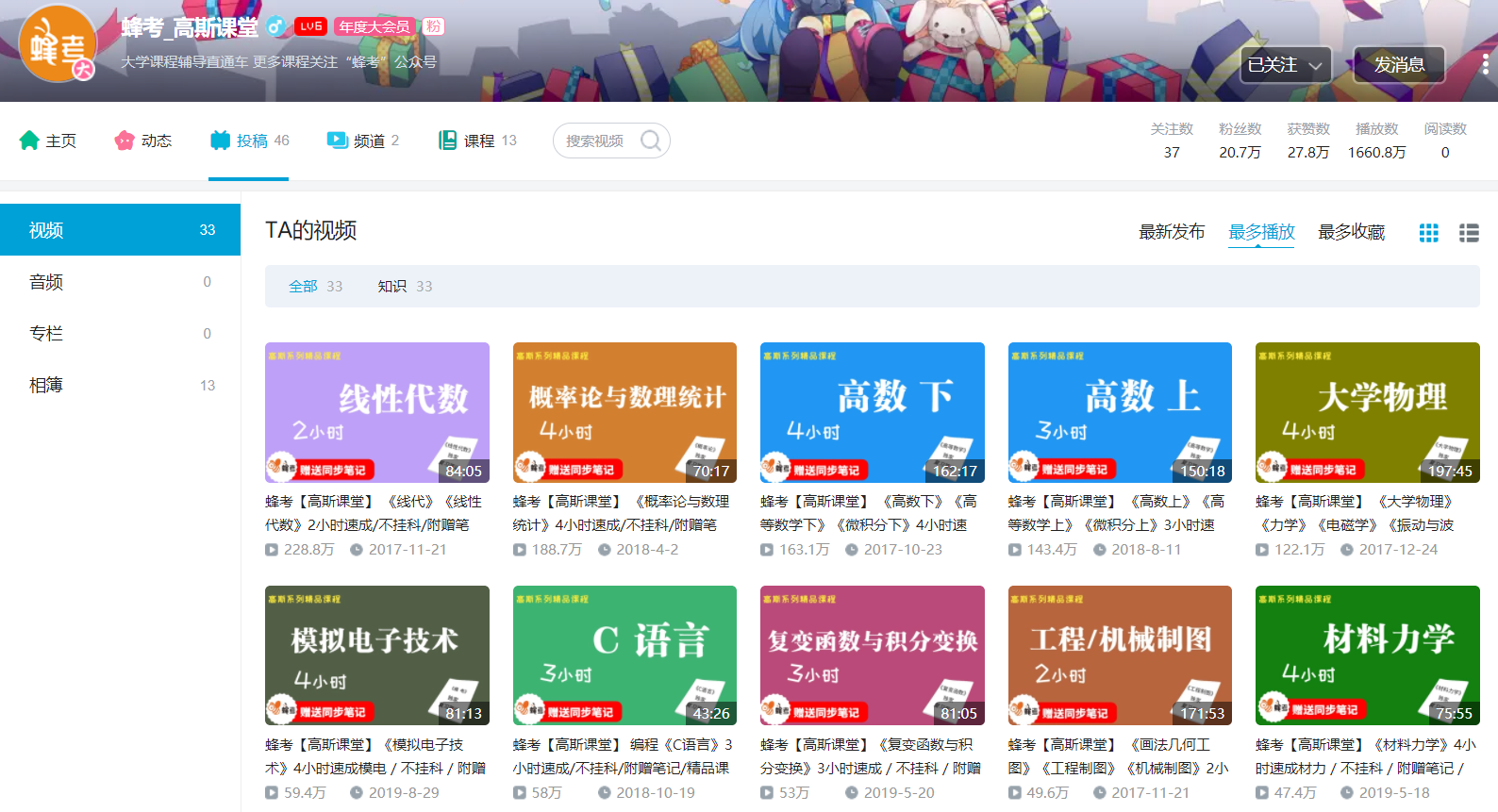1498x812 pixels.
Task: Select 相簿 in the sidebar
Action: coord(120,386)
